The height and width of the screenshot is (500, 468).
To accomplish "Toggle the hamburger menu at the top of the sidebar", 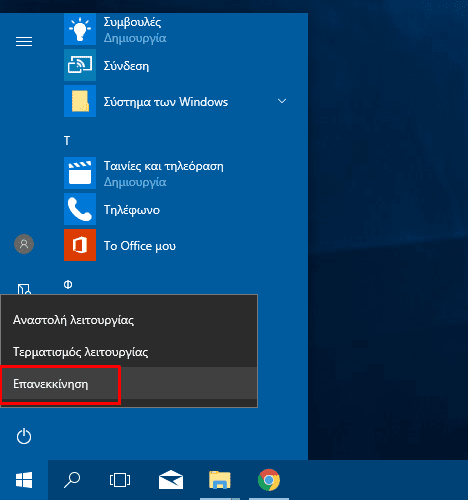I will 24,42.
